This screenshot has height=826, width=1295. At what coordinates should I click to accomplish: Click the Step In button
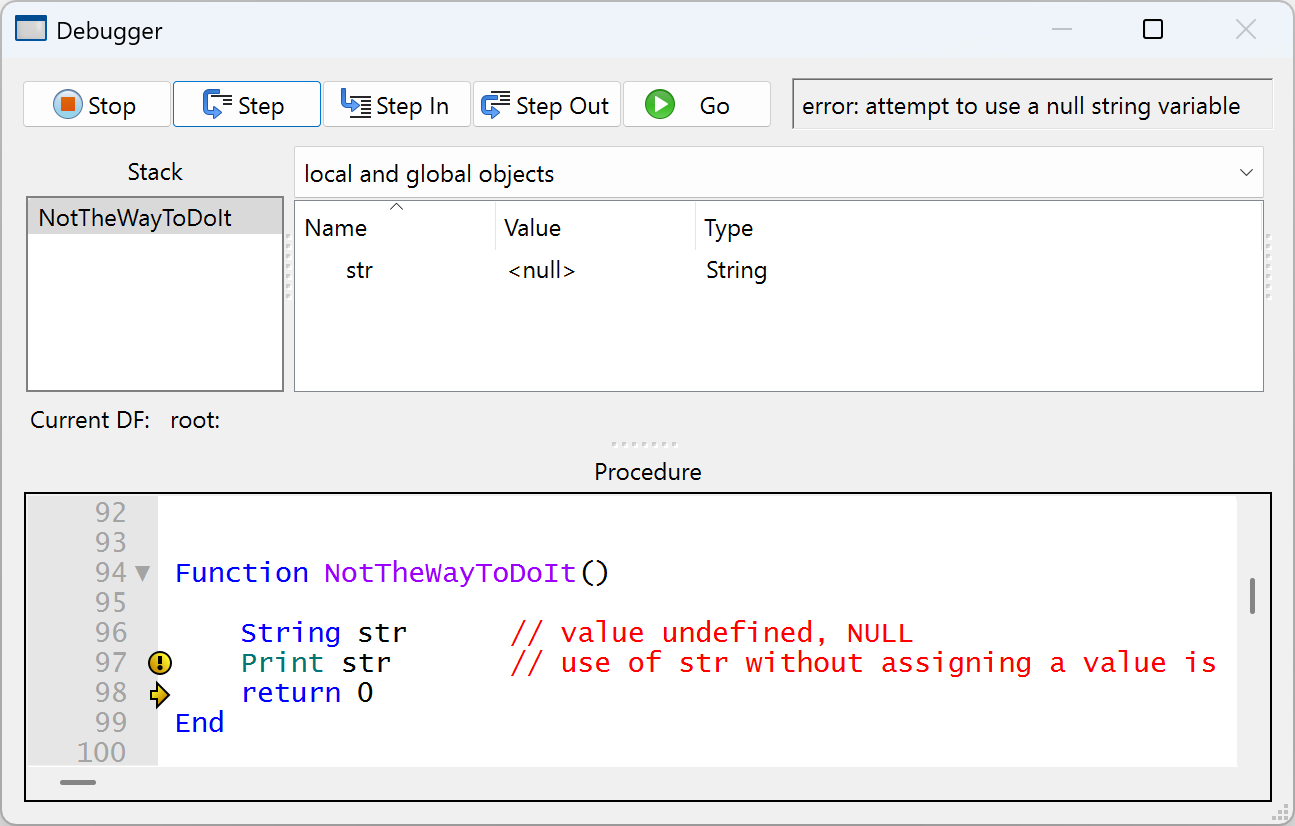pos(396,105)
